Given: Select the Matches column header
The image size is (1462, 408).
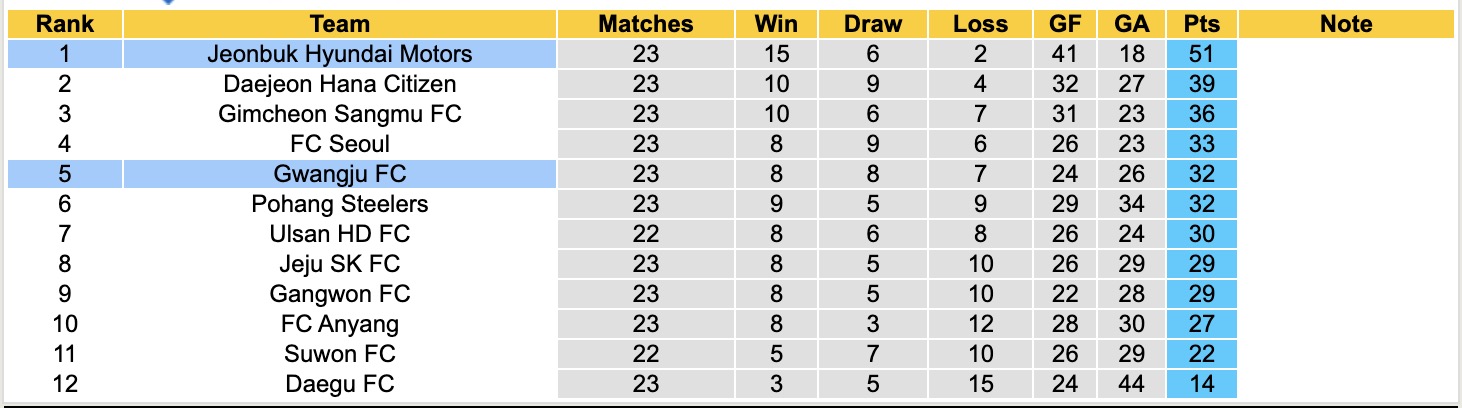Looking at the screenshot, I should pyautogui.click(x=645, y=24).
